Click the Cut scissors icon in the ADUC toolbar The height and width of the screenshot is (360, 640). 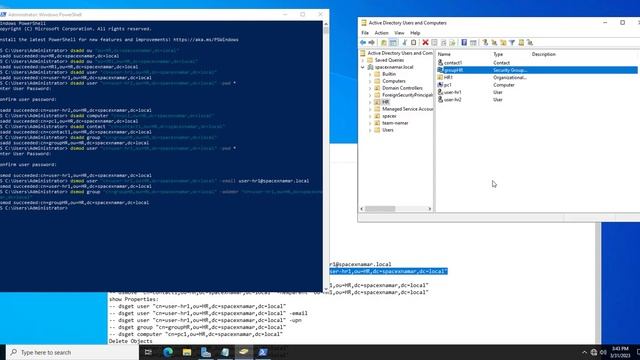404,42
